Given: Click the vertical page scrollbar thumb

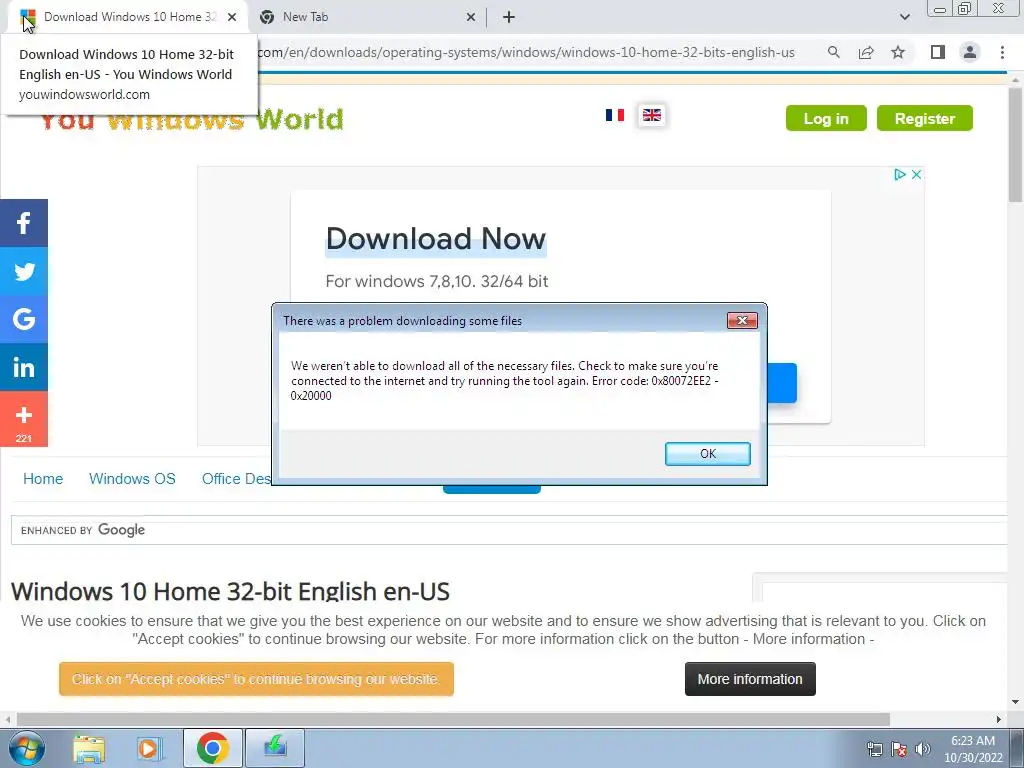Looking at the screenshot, I should (x=1014, y=145).
